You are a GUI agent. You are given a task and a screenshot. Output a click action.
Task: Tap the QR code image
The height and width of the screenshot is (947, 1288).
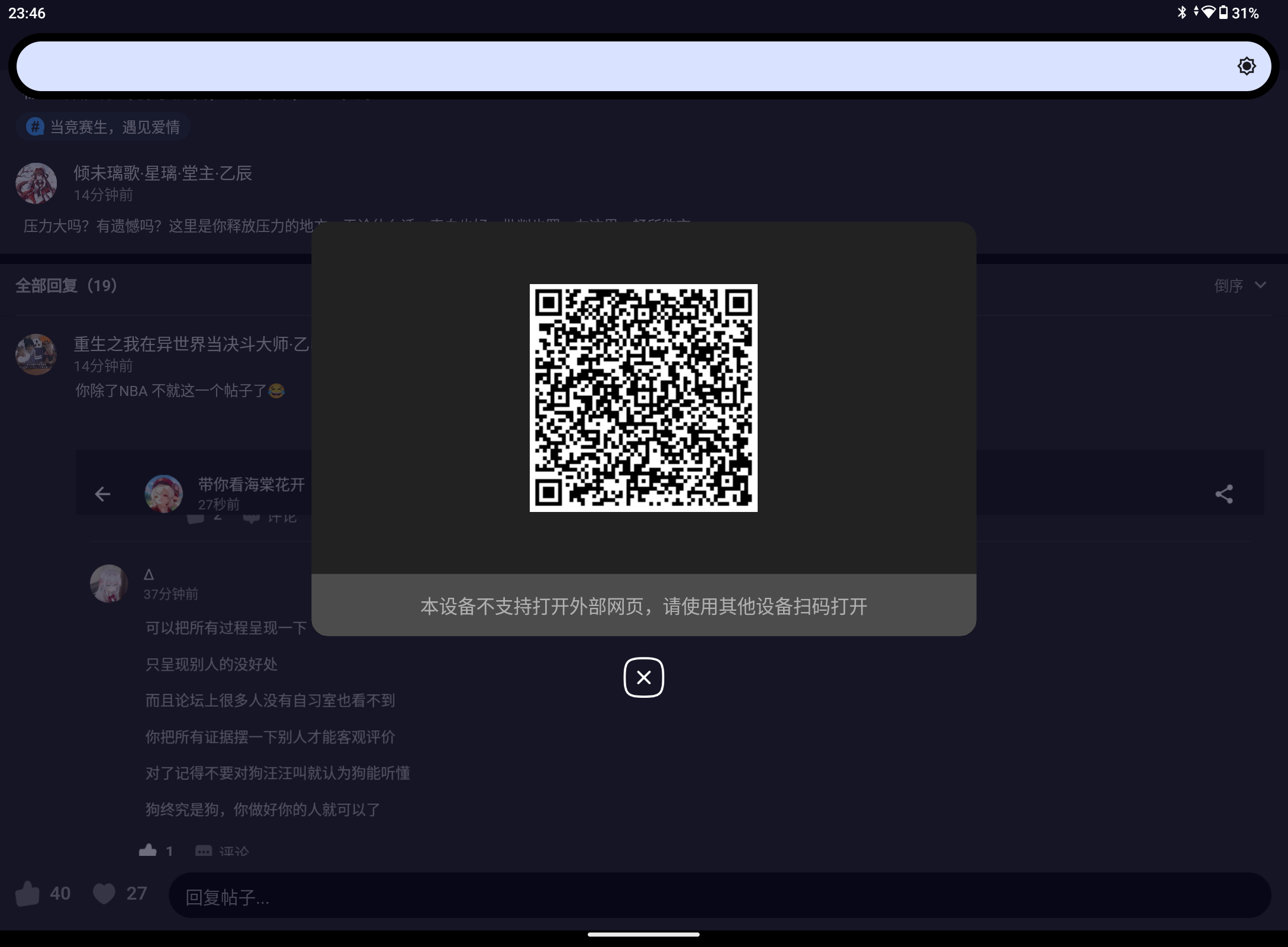coord(643,398)
